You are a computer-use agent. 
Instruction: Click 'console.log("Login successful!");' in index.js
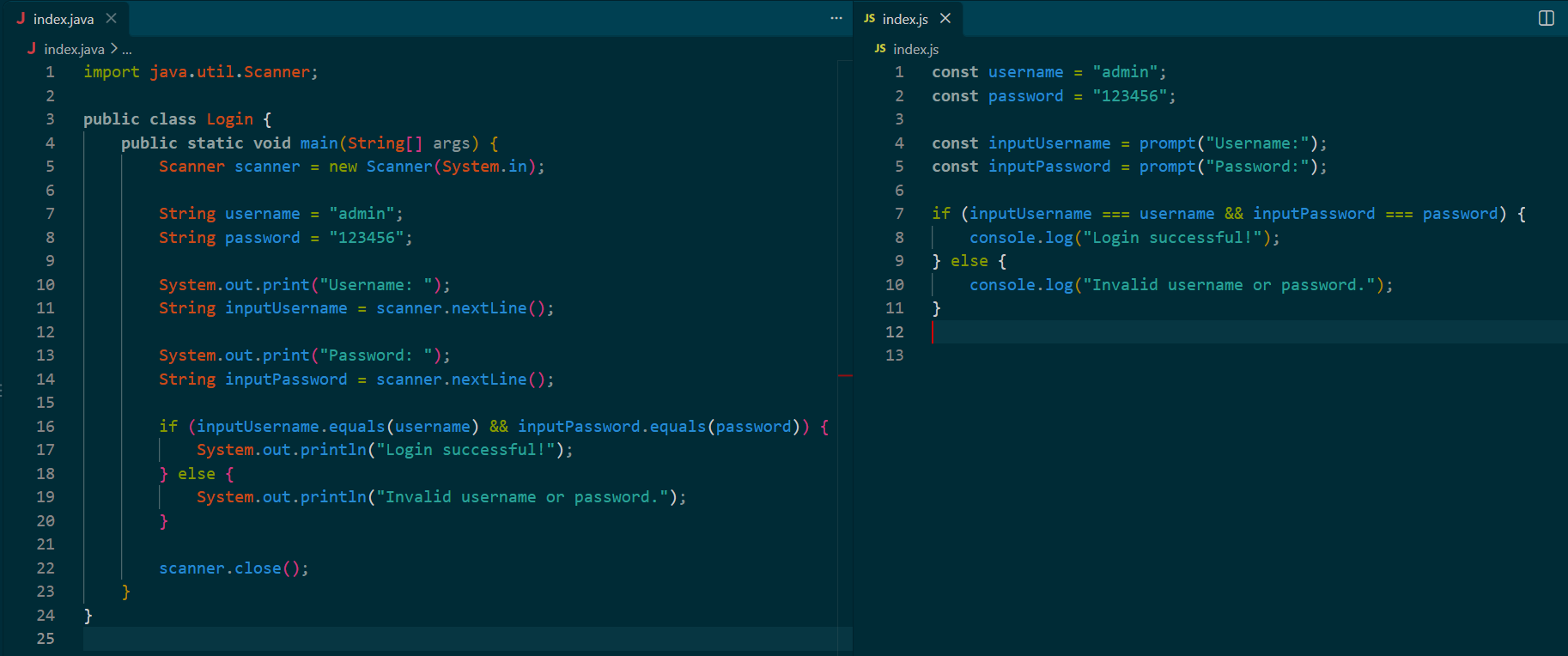(x=1125, y=238)
